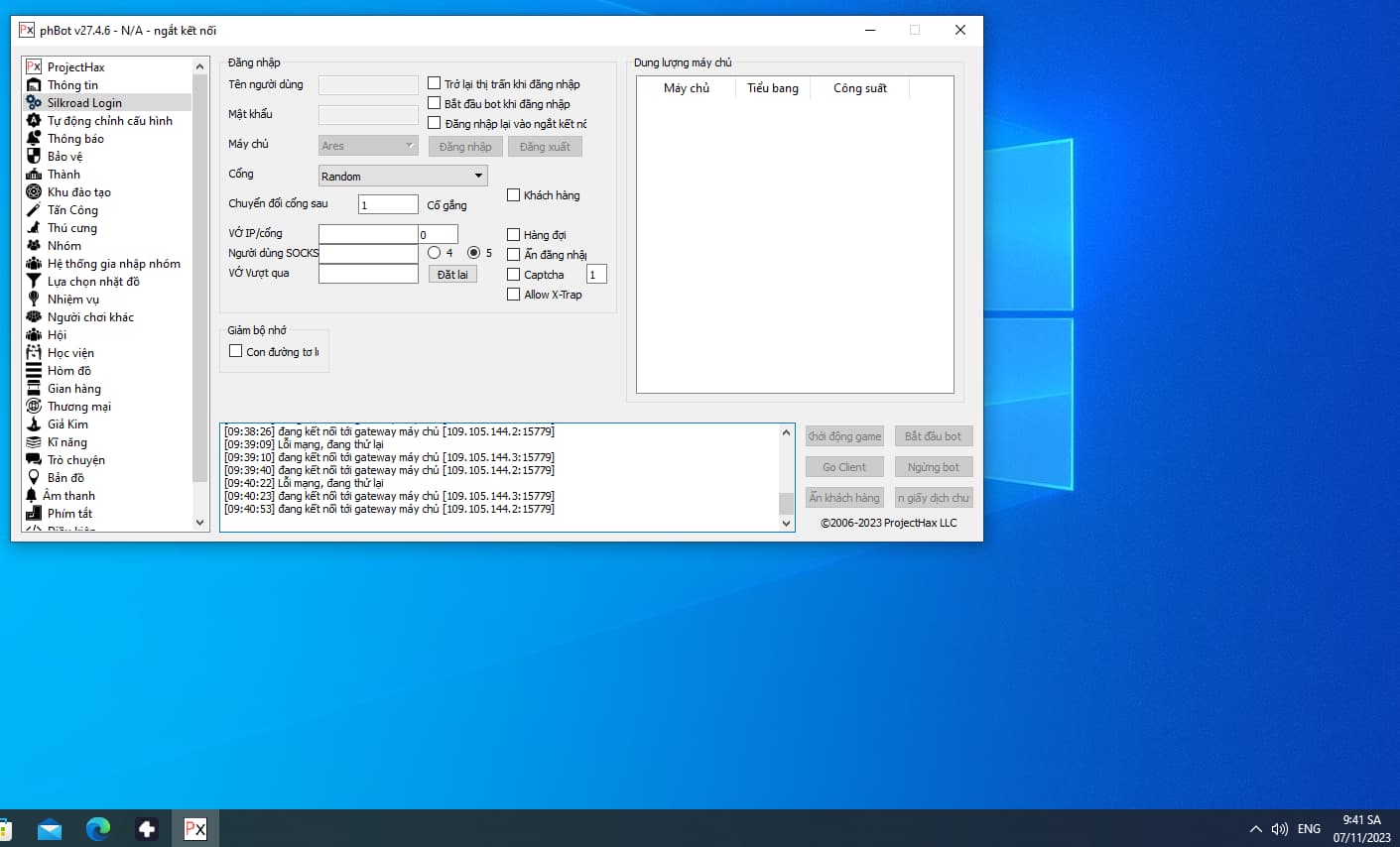The image size is (1400, 847).
Task: Toggle the Allow X-Trap checkbox
Action: 513,295
